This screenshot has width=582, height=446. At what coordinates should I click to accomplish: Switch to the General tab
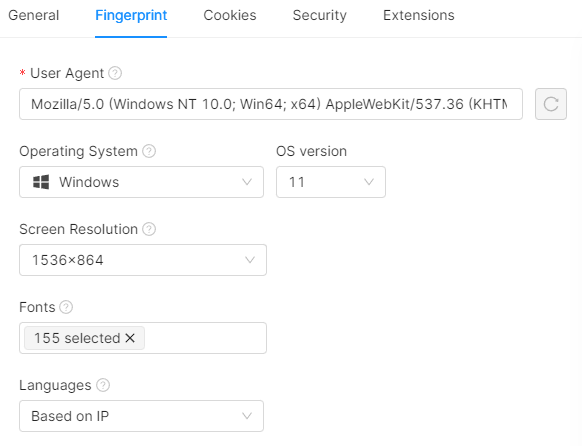point(33,15)
